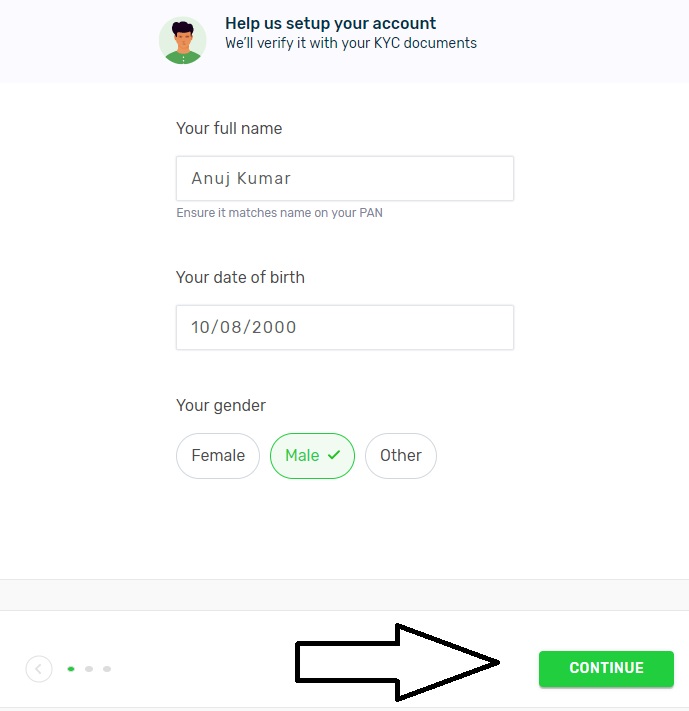Click the large black arrow pointing at Continue

tap(397, 662)
